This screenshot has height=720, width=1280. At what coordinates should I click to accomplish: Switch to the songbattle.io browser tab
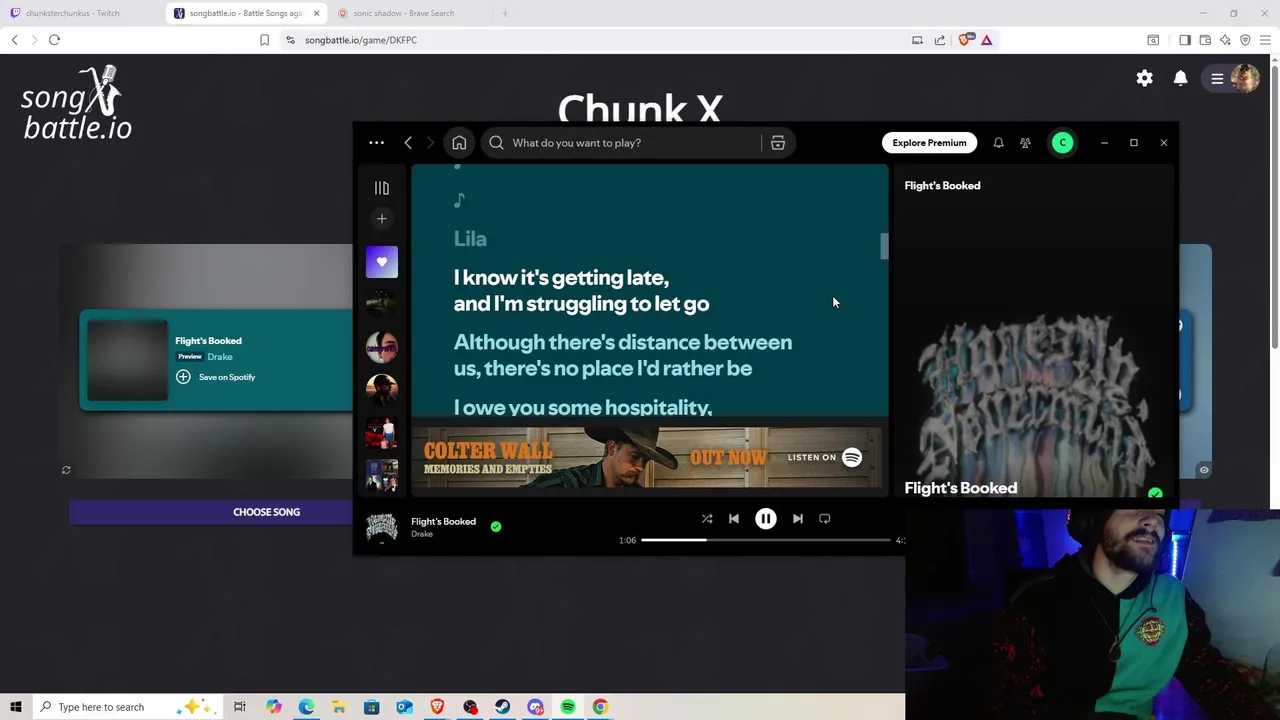point(247,13)
